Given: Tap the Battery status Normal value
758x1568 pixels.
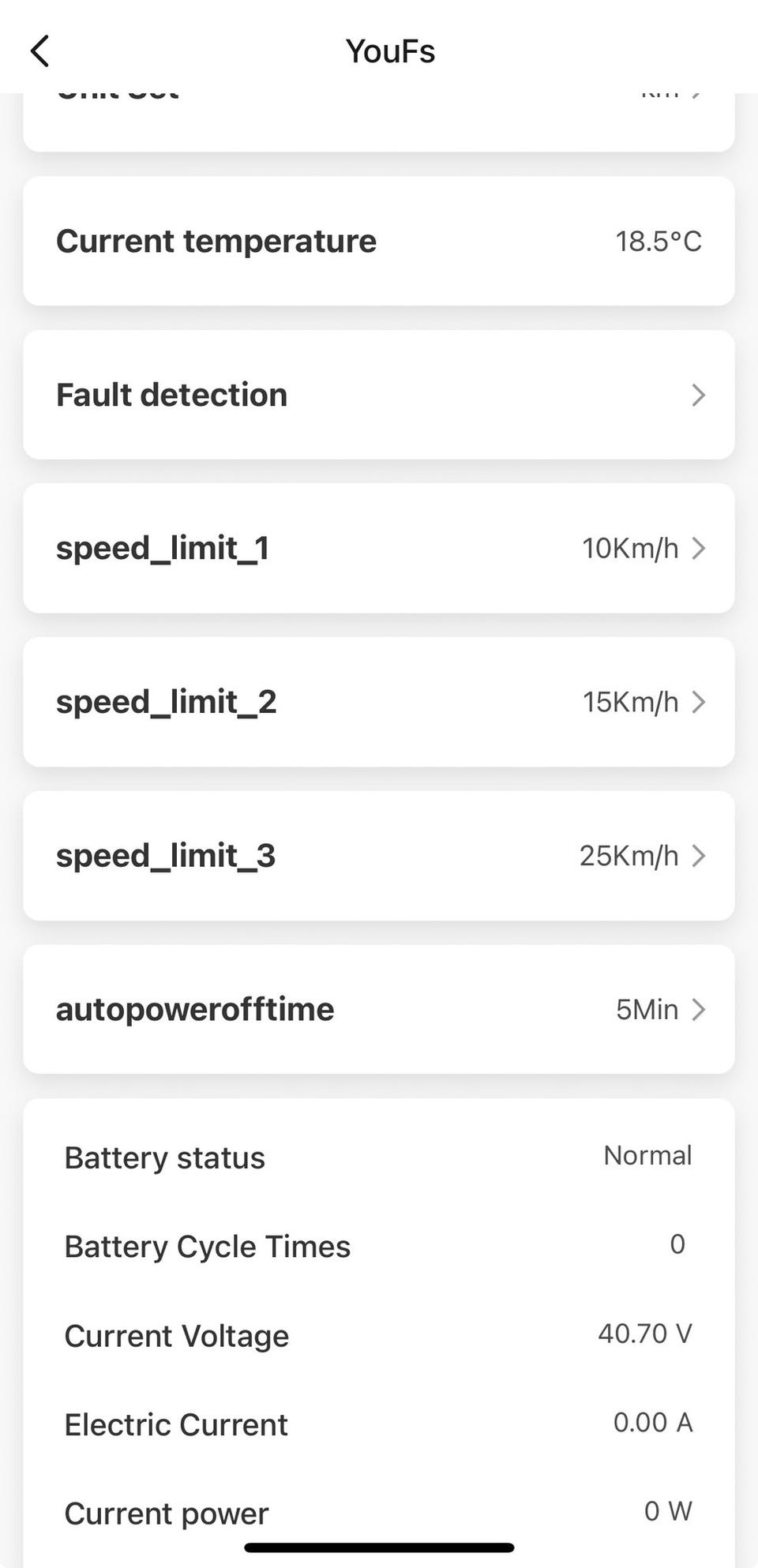Looking at the screenshot, I should [647, 1156].
